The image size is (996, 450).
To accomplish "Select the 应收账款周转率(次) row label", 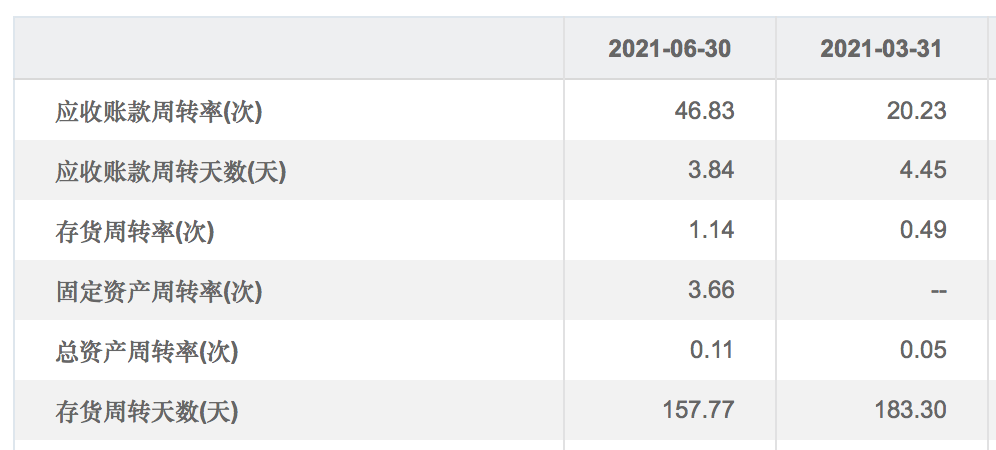I will click(x=159, y=111).
